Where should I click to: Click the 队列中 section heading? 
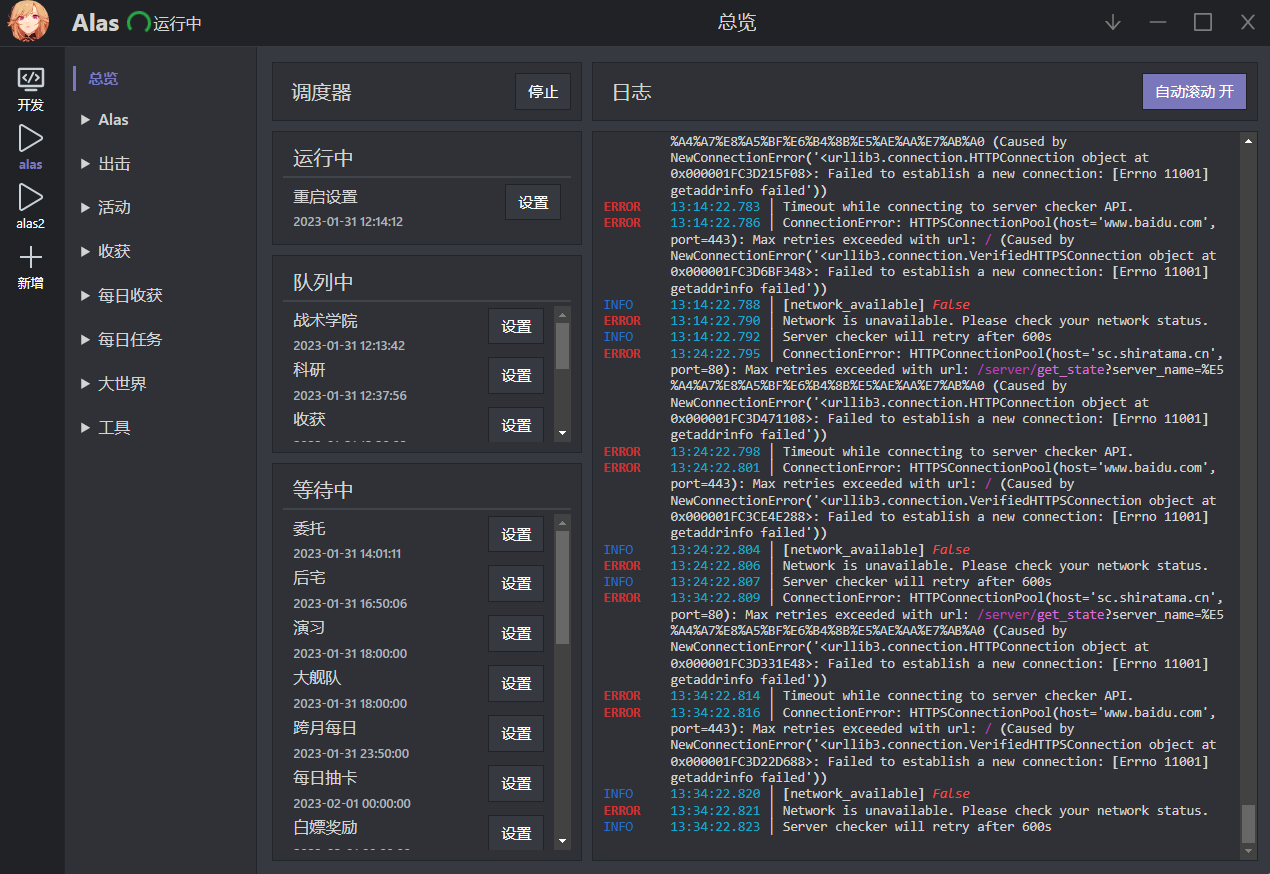[323, 282]
